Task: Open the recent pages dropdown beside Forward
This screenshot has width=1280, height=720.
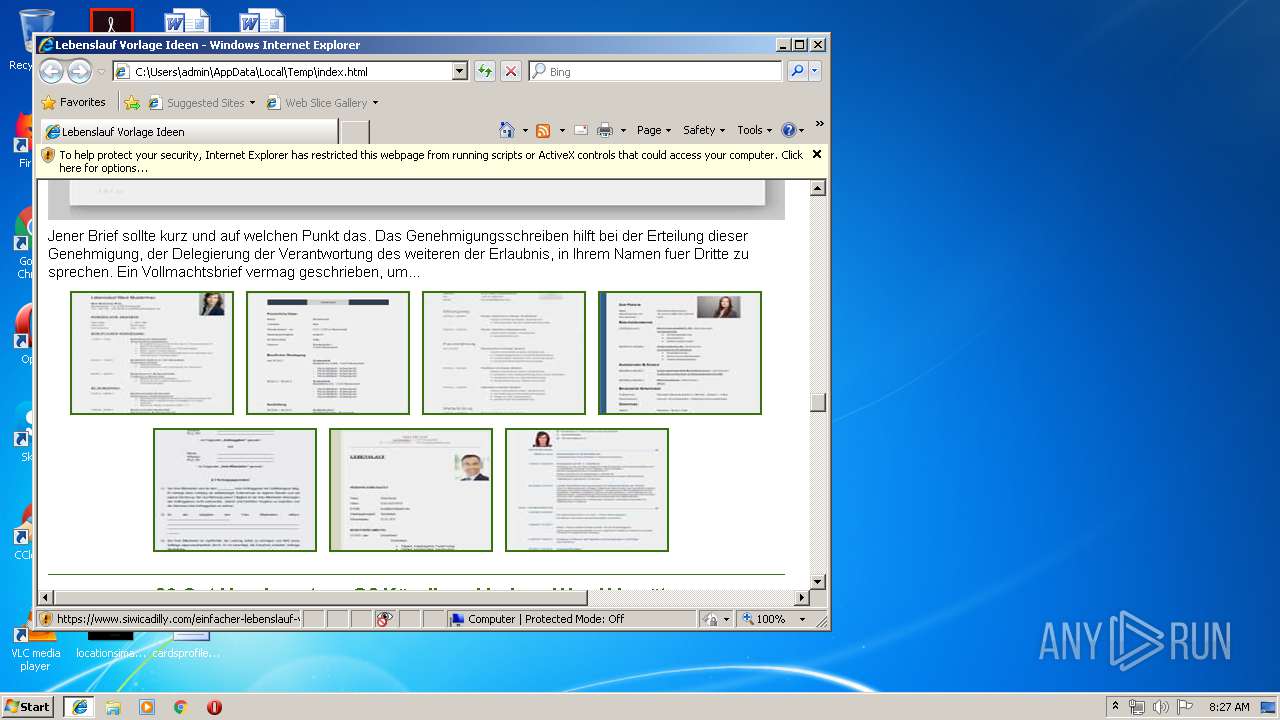Action: pos(100,72)
